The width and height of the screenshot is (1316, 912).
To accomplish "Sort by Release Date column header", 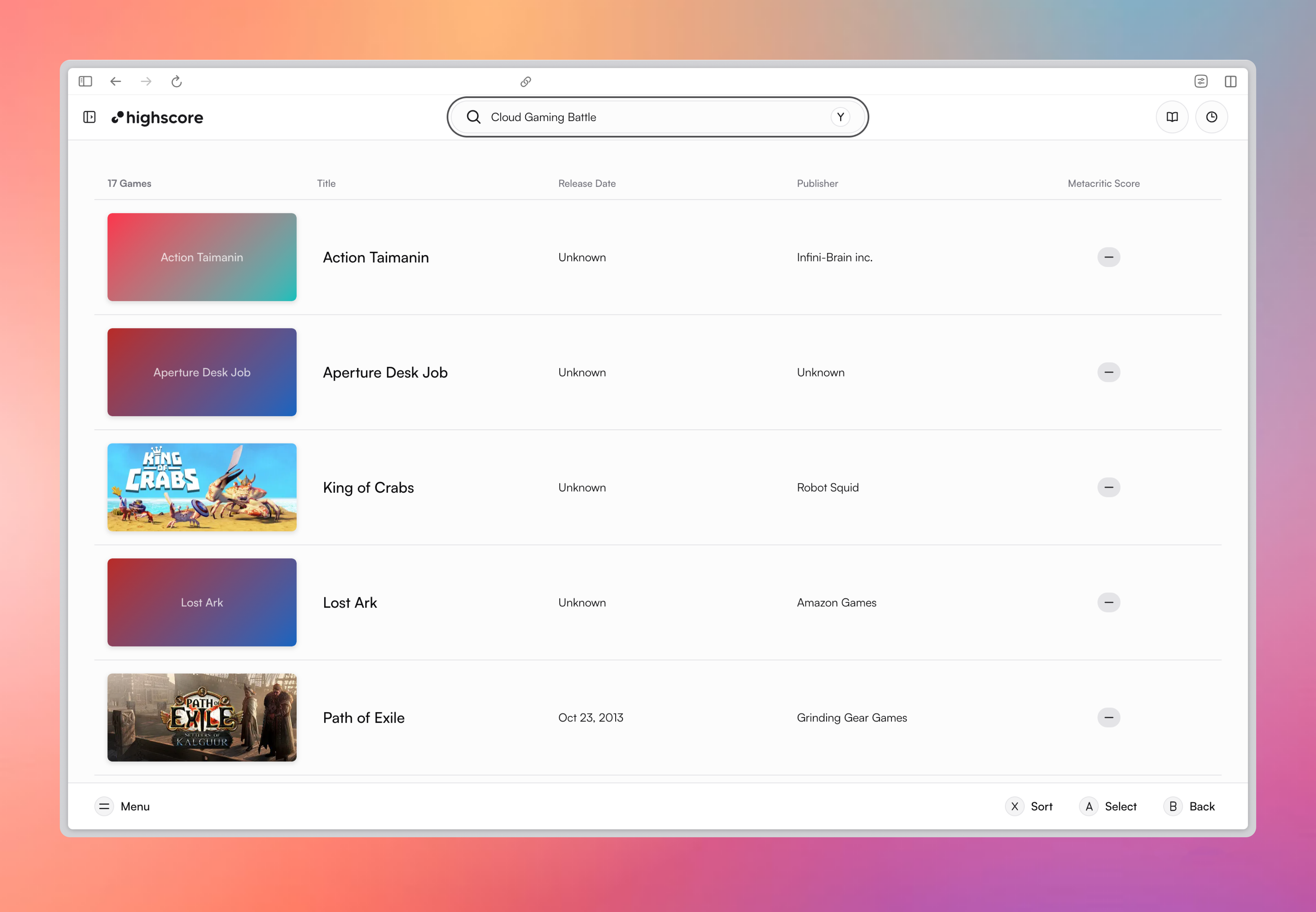I will [587, 183].
